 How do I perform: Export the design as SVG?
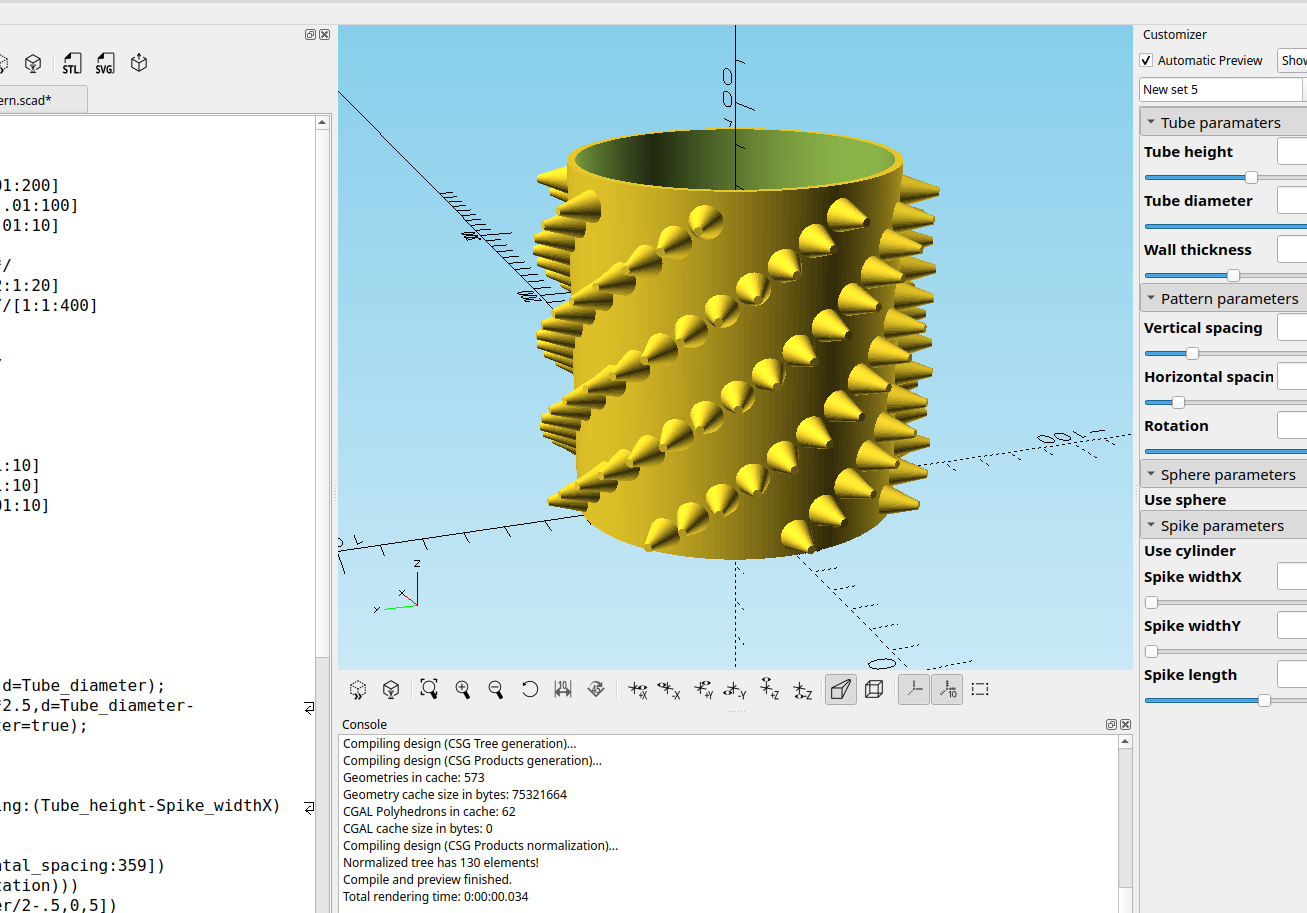[105, 64]
